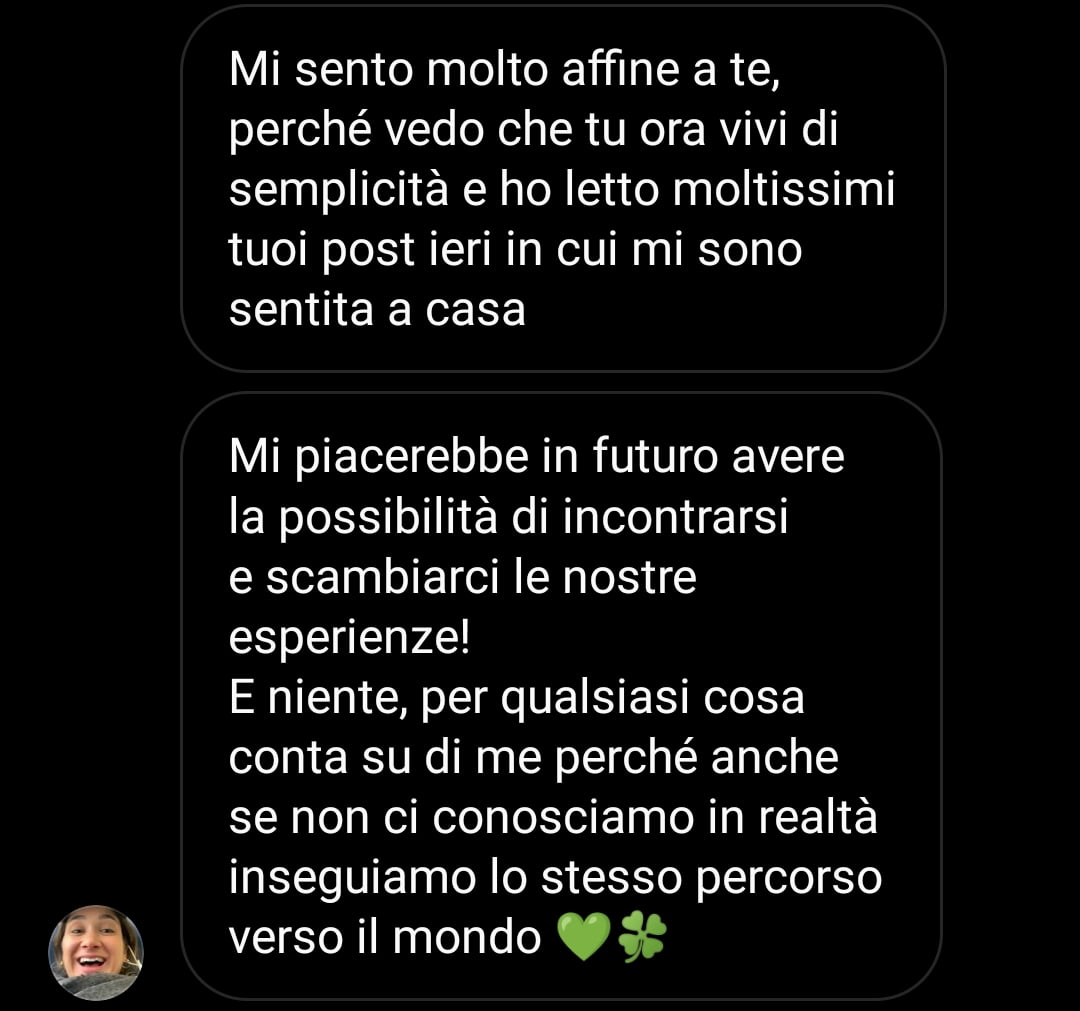Click the line "E niente, per qualsiasi cosa"

(517, 699)
